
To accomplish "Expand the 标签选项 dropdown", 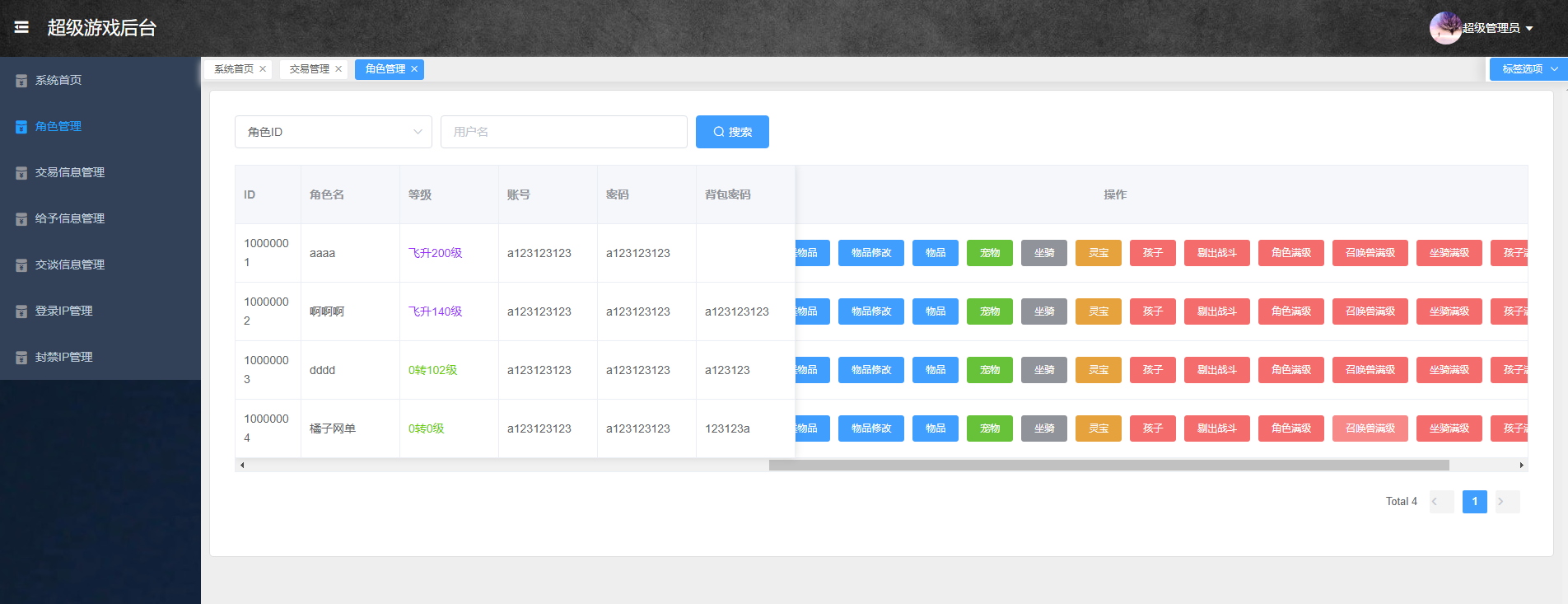I will click(1528, 69).
